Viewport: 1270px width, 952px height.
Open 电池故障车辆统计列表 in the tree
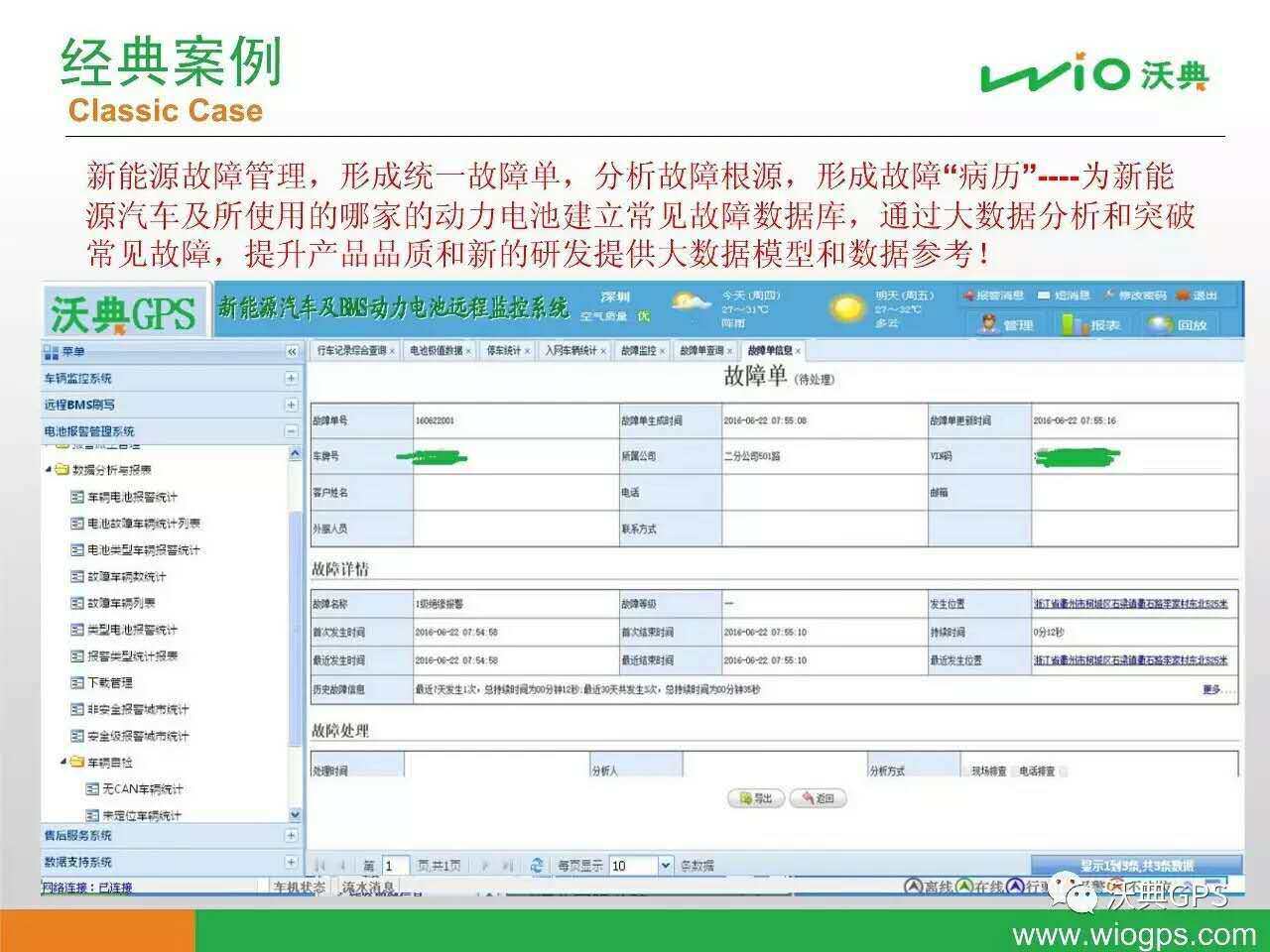click(x=144, y=524)
